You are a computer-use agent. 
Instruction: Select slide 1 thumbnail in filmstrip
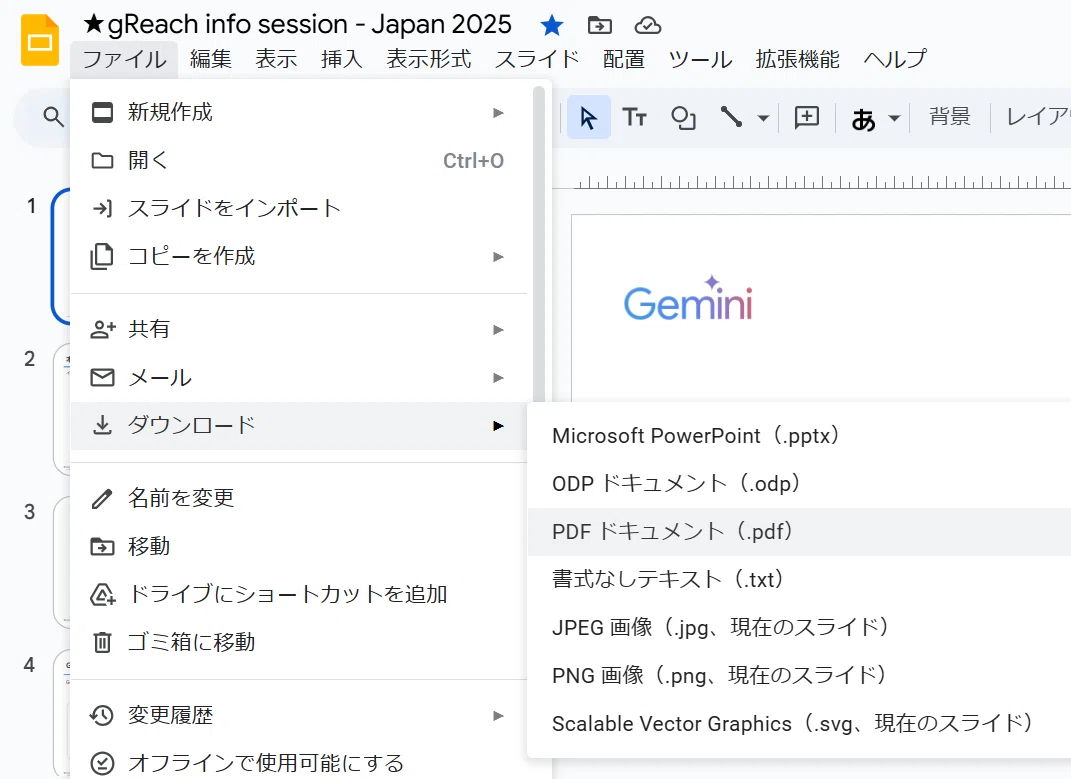61,256
